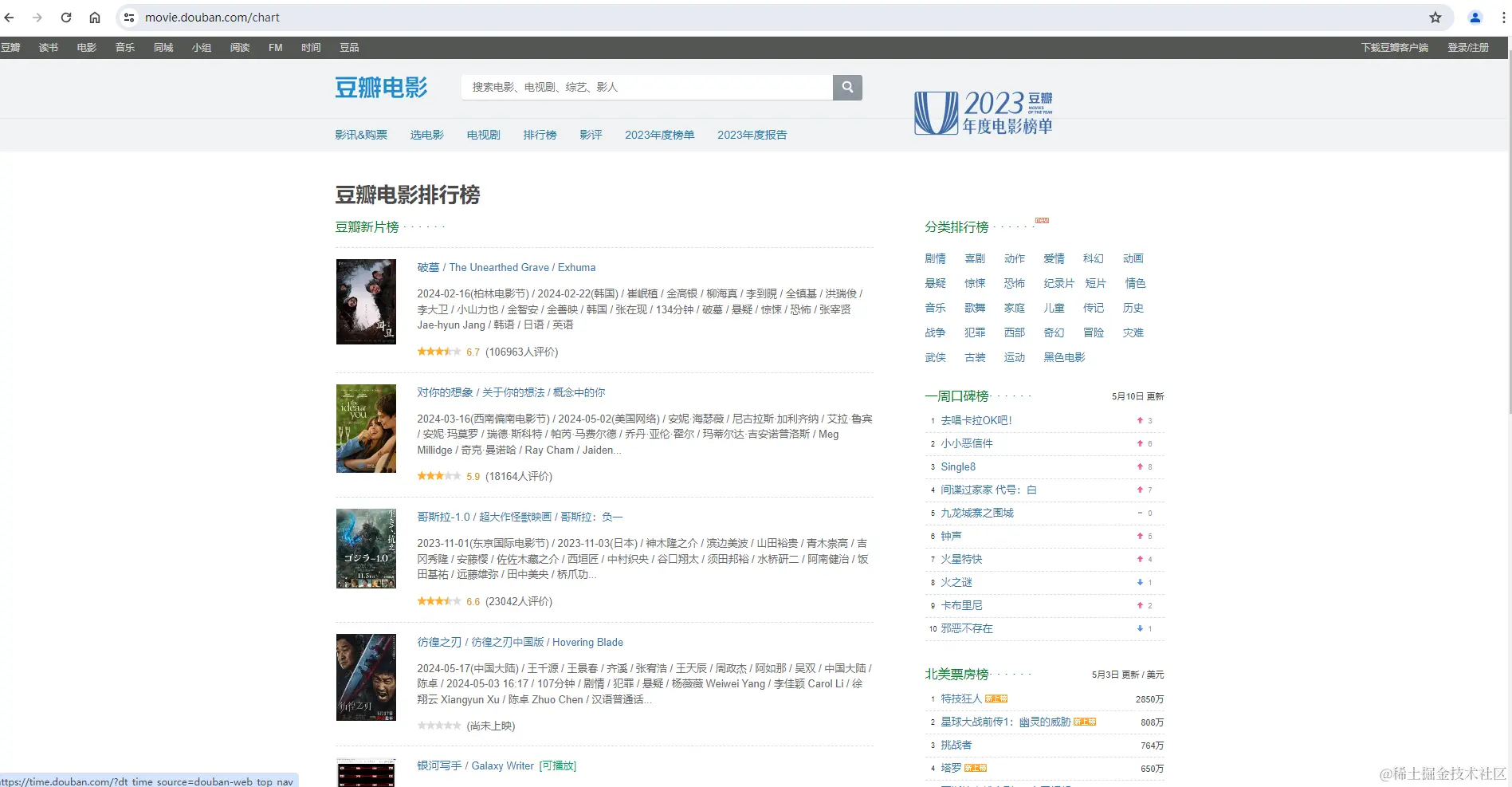This screenshot has width=1512, height=787.
Task: Open 星球大战前传1 in North America box office
Action: point(1006,722)
